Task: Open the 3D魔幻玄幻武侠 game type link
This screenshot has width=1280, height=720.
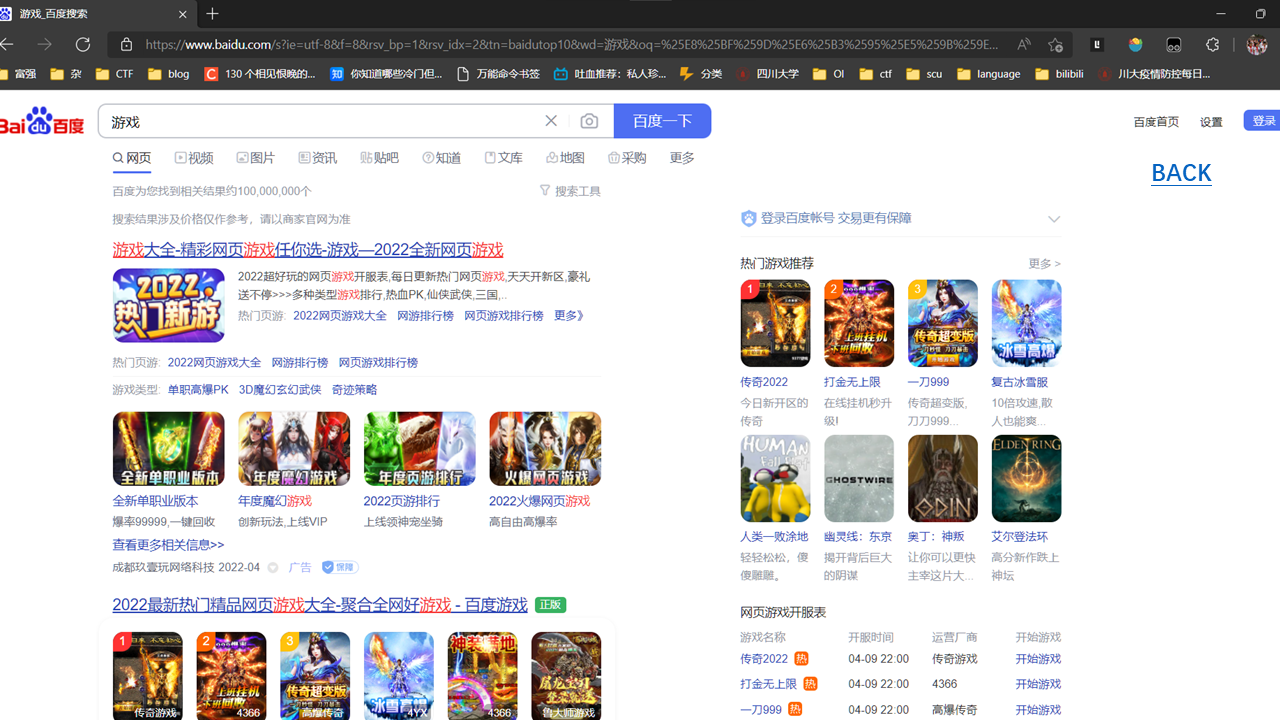Action: [280, 390]
